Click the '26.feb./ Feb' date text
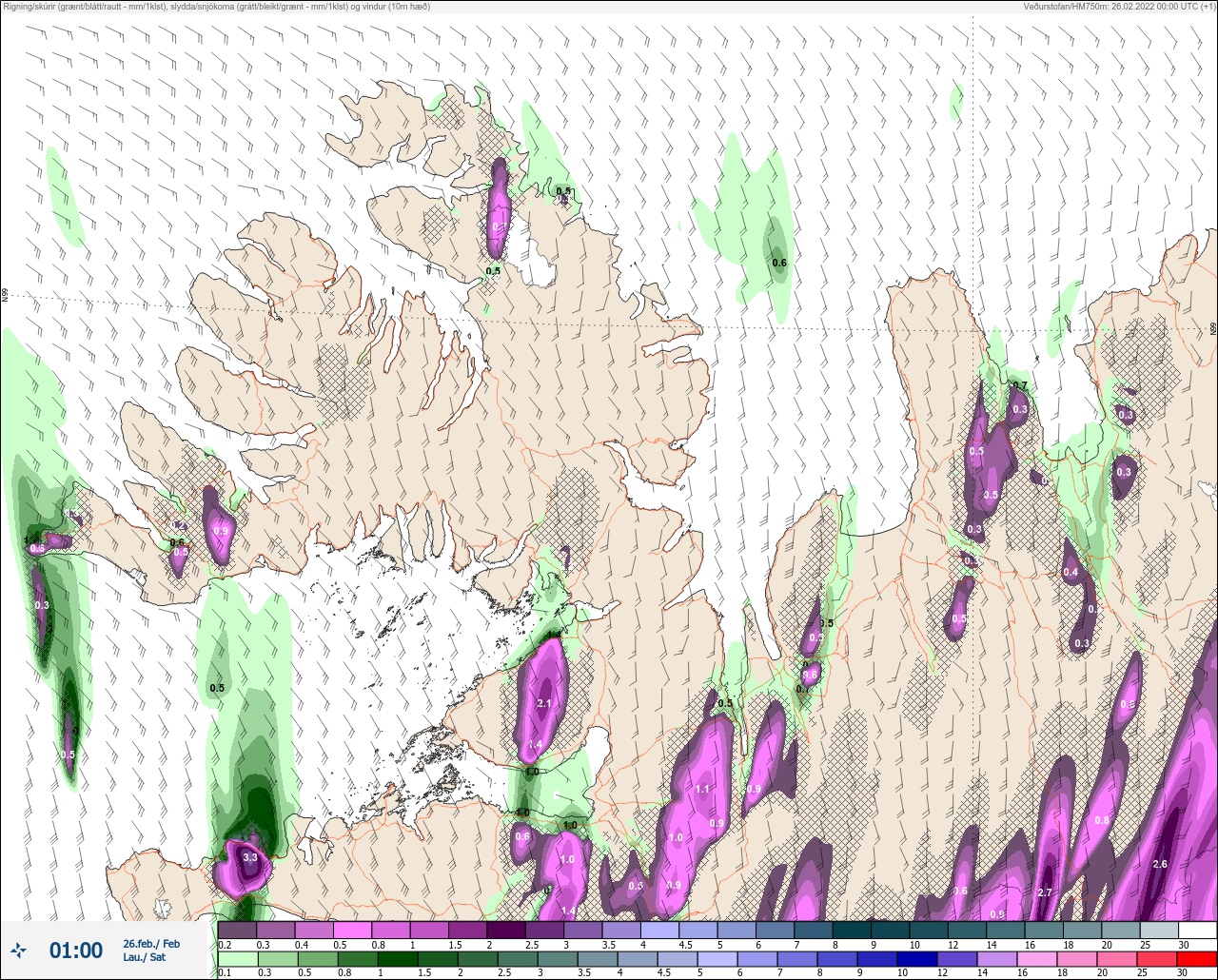This screenshot has height=980, width=1218. tap(151, 943)
